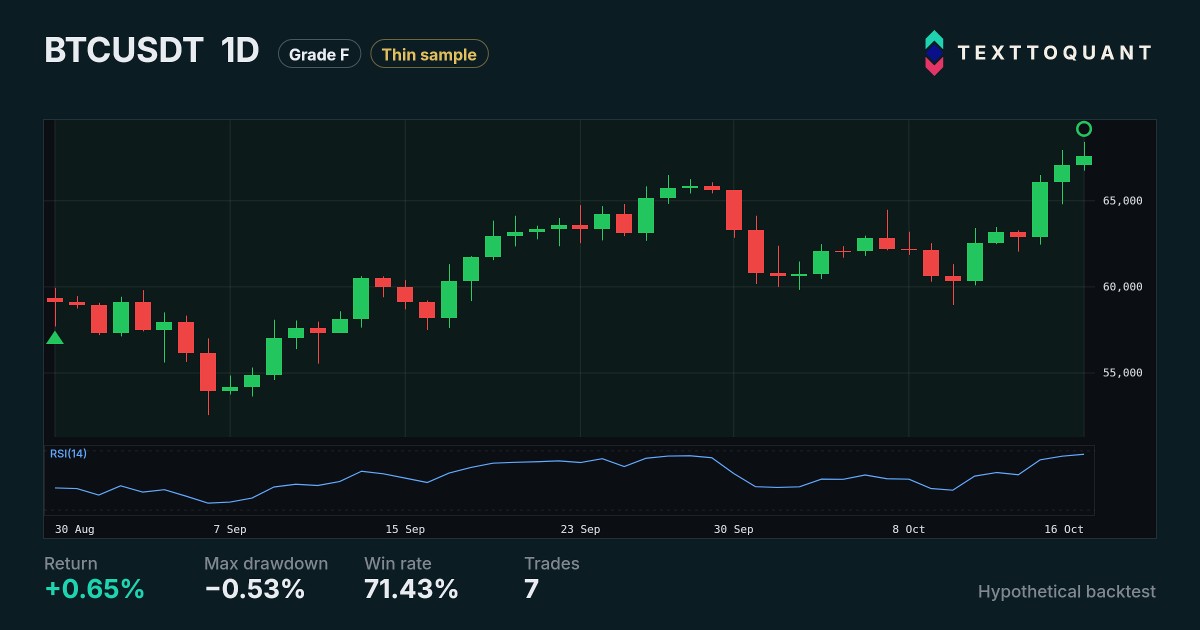Click the Hypothetical backtest note

(1067, 592)
